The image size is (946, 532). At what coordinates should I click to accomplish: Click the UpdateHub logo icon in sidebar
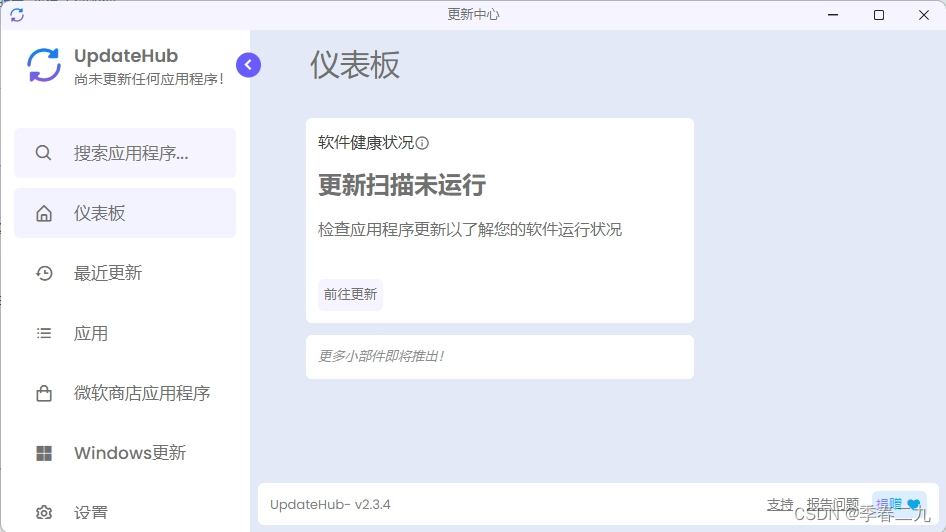43,65
